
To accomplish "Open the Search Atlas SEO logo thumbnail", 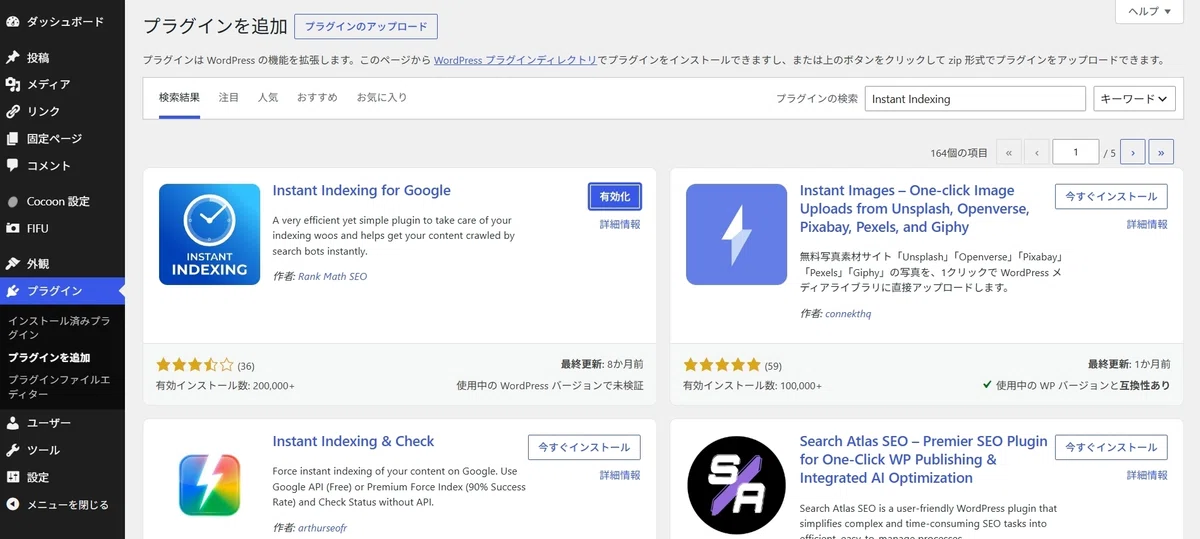I will pyautogui.click(x=736, y=486).
